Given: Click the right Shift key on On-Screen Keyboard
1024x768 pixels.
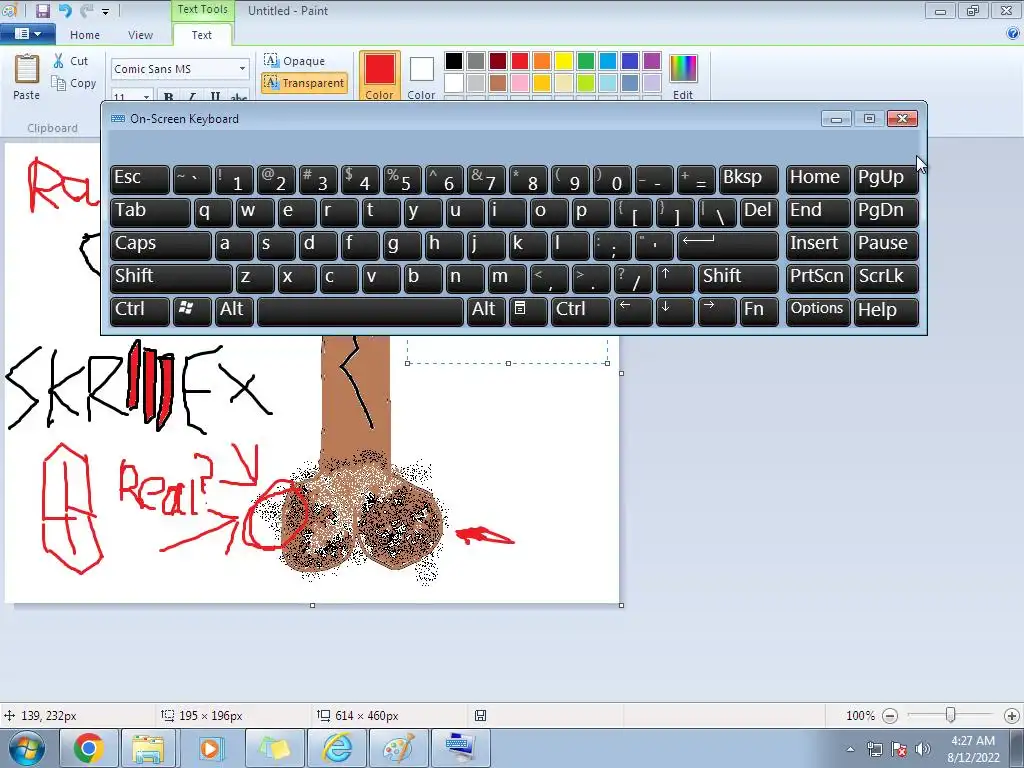Looking at the screenshot, I should click(x=738, y=277).
